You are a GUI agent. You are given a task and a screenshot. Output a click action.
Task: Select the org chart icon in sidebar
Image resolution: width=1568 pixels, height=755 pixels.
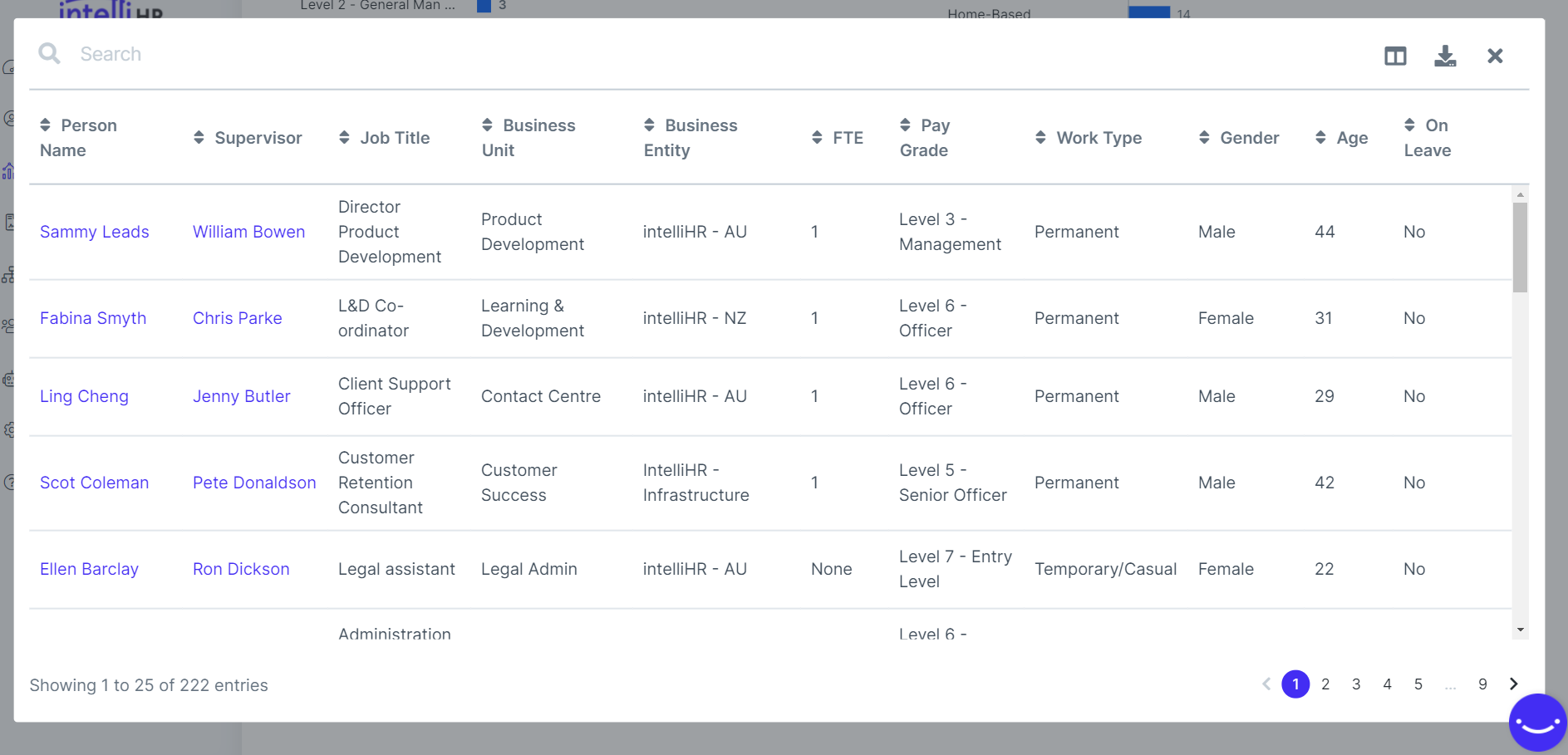point(10,274)
